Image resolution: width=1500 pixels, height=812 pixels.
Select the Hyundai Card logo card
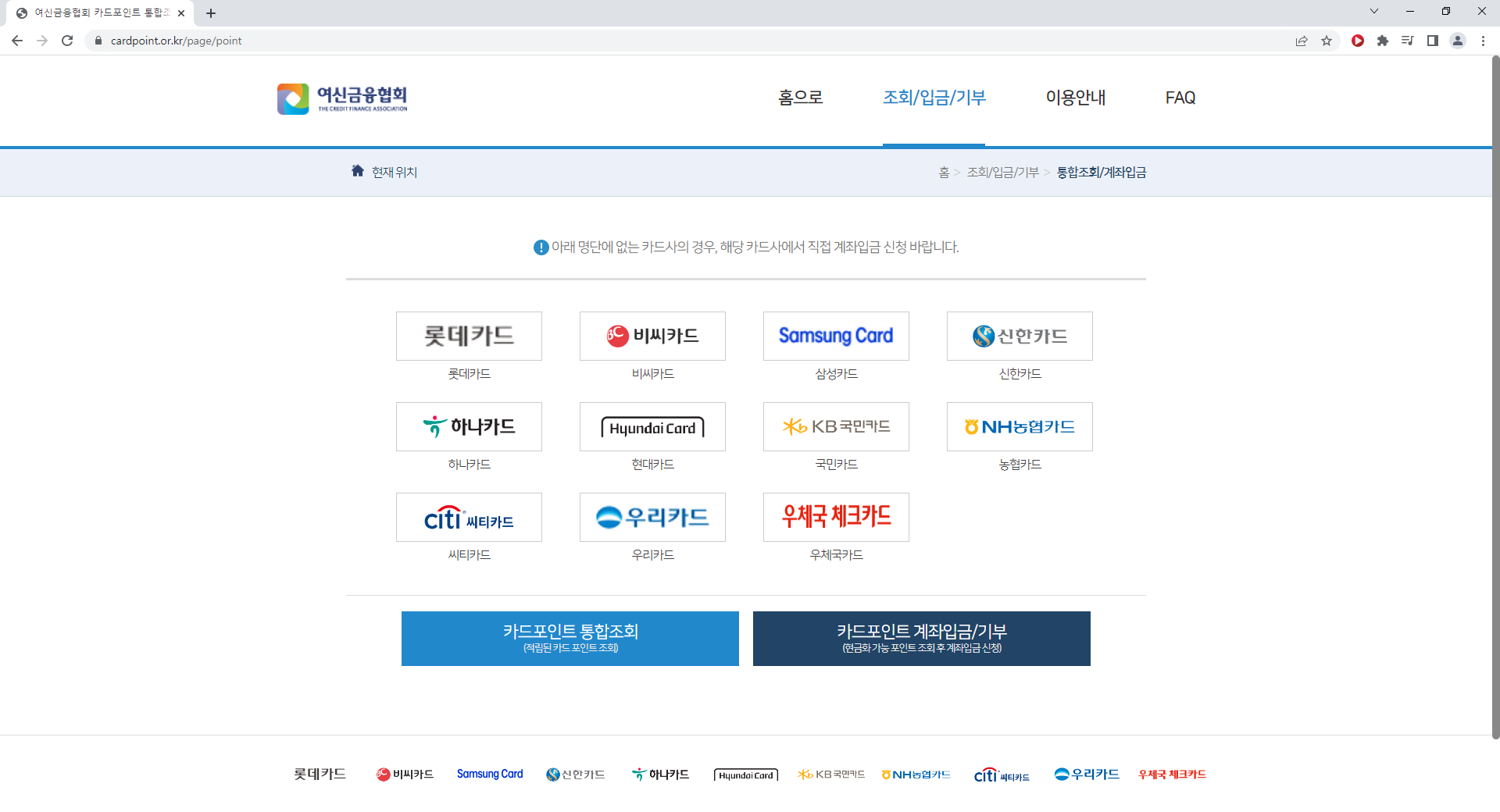click(652, 426)
